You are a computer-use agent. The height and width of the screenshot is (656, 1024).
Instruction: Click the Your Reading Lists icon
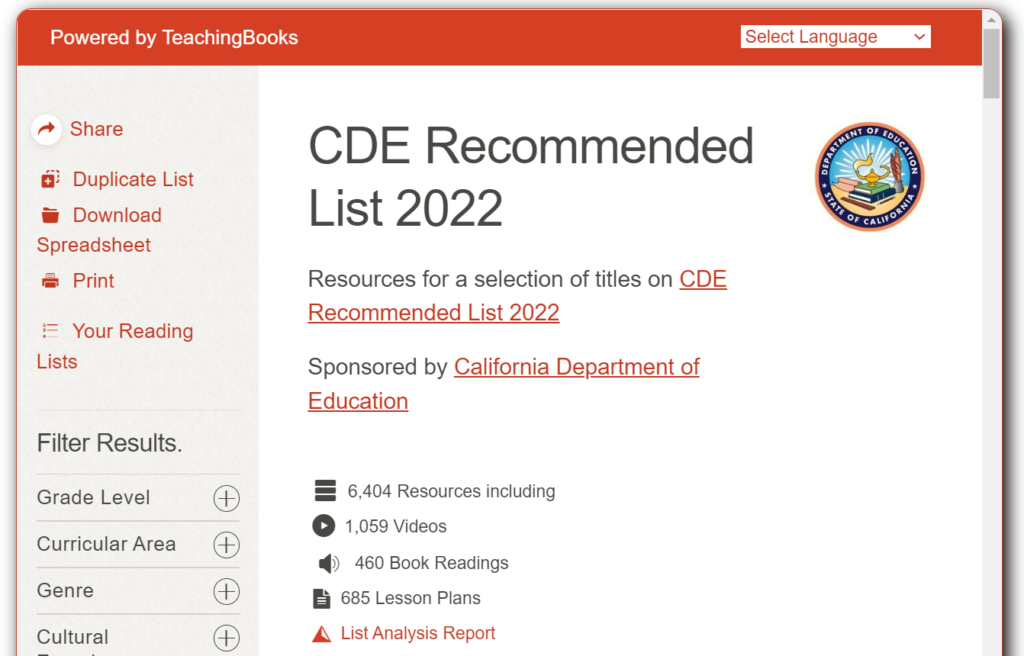point(50,331)
